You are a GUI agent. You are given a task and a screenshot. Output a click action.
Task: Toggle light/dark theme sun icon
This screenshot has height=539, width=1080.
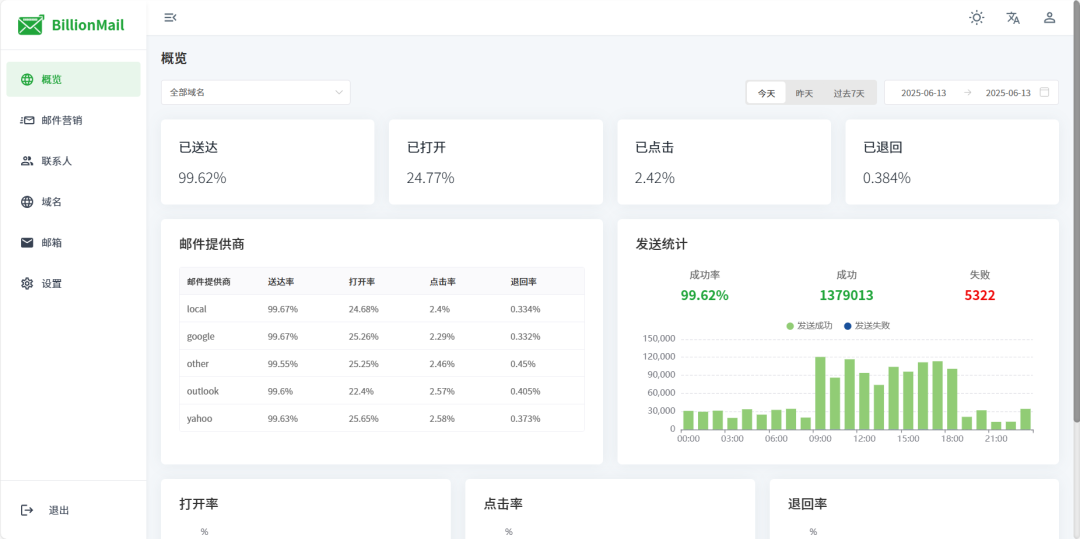976,17
